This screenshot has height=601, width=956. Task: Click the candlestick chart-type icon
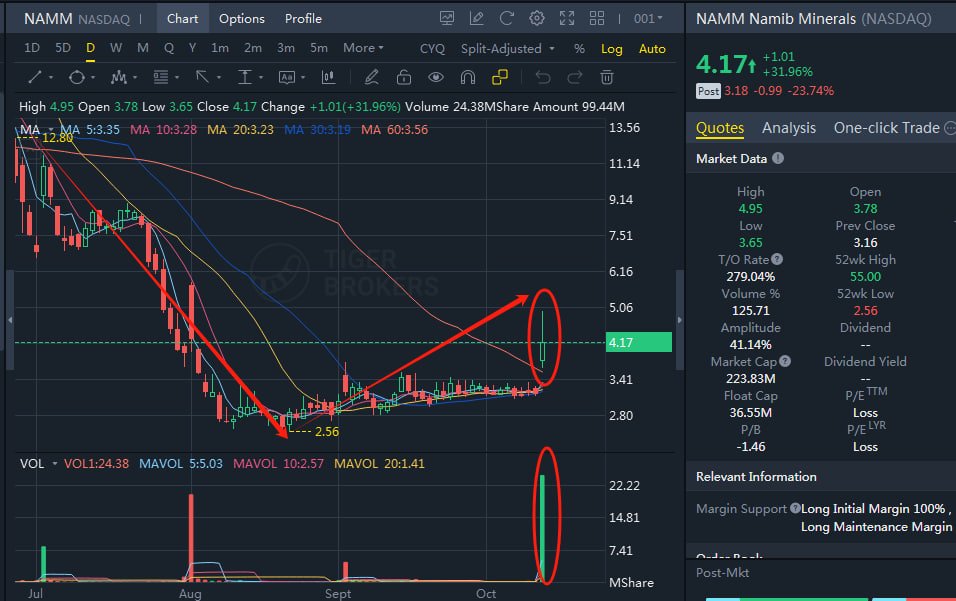(329, 77)
